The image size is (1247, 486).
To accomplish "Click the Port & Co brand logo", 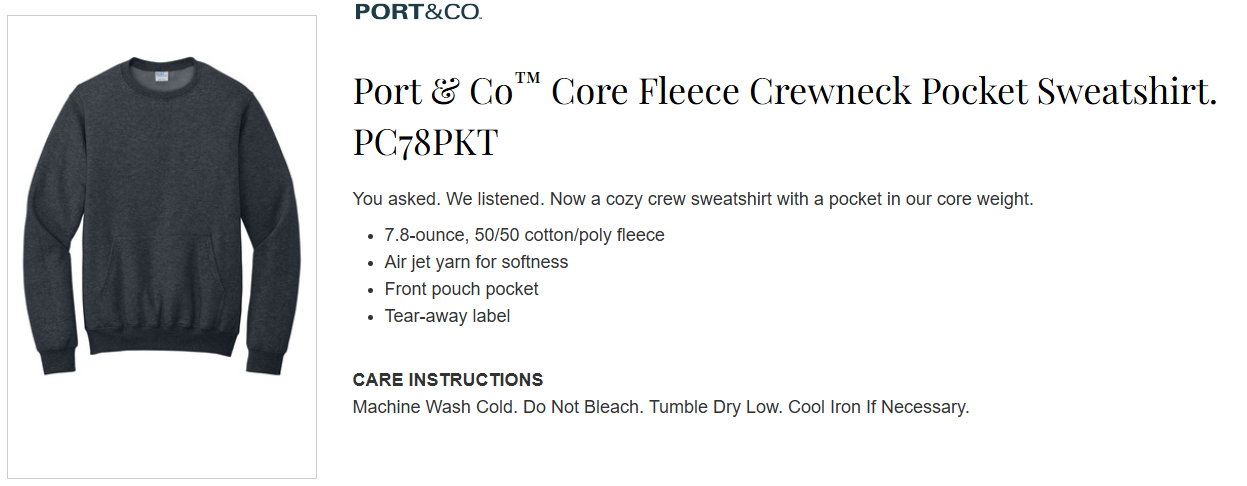I will click(418, 12).
